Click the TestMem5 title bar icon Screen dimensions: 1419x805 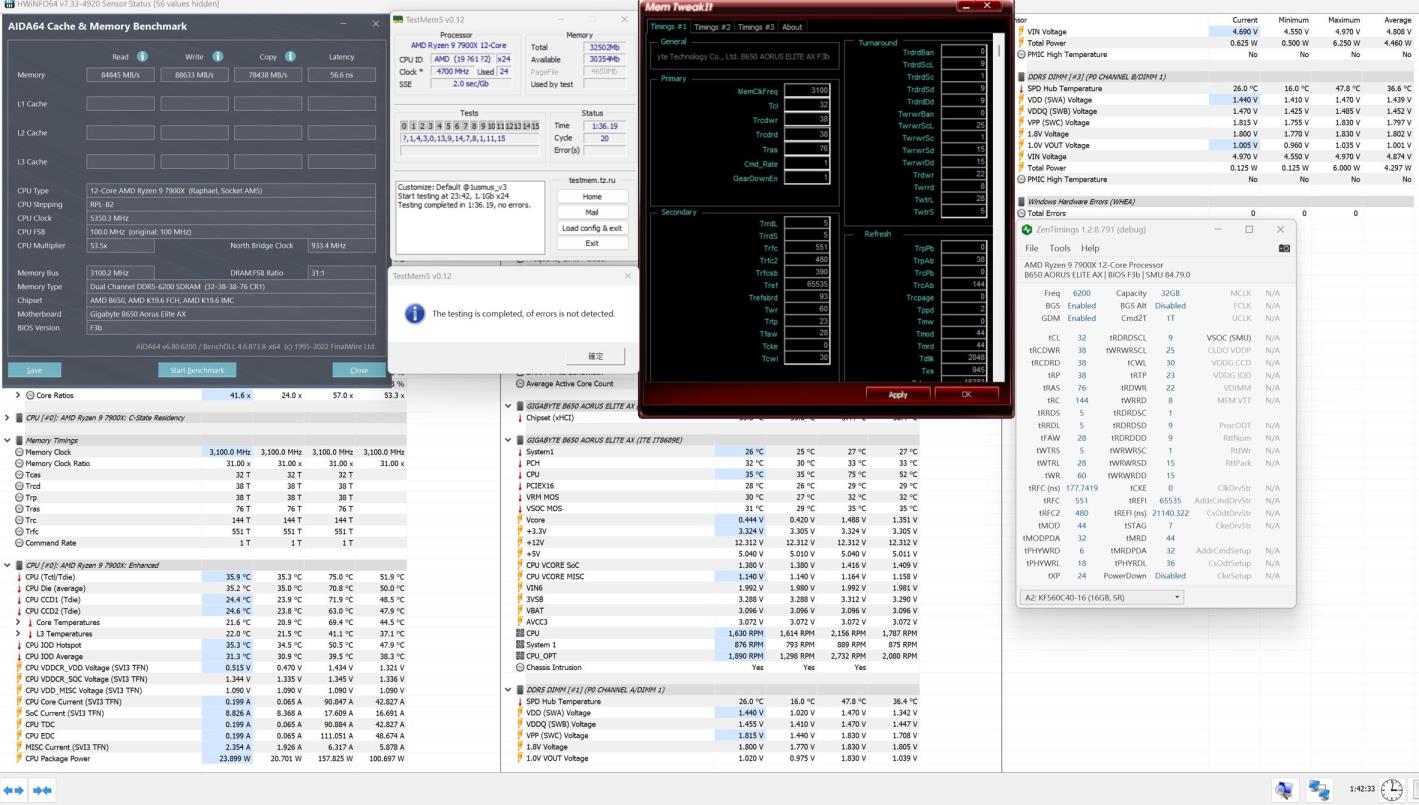pos(398,19)
